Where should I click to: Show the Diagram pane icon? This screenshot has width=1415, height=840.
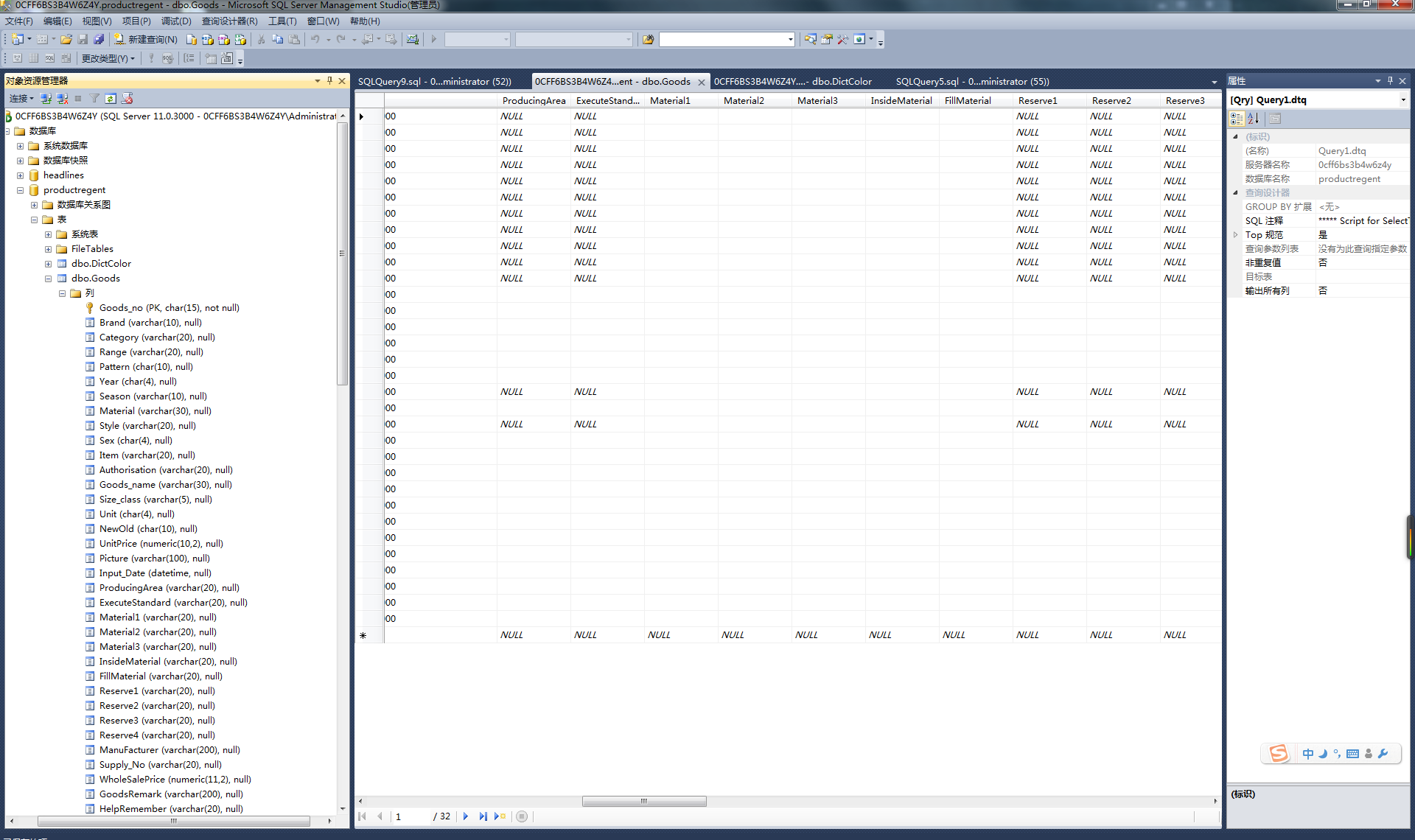point(17,58)
